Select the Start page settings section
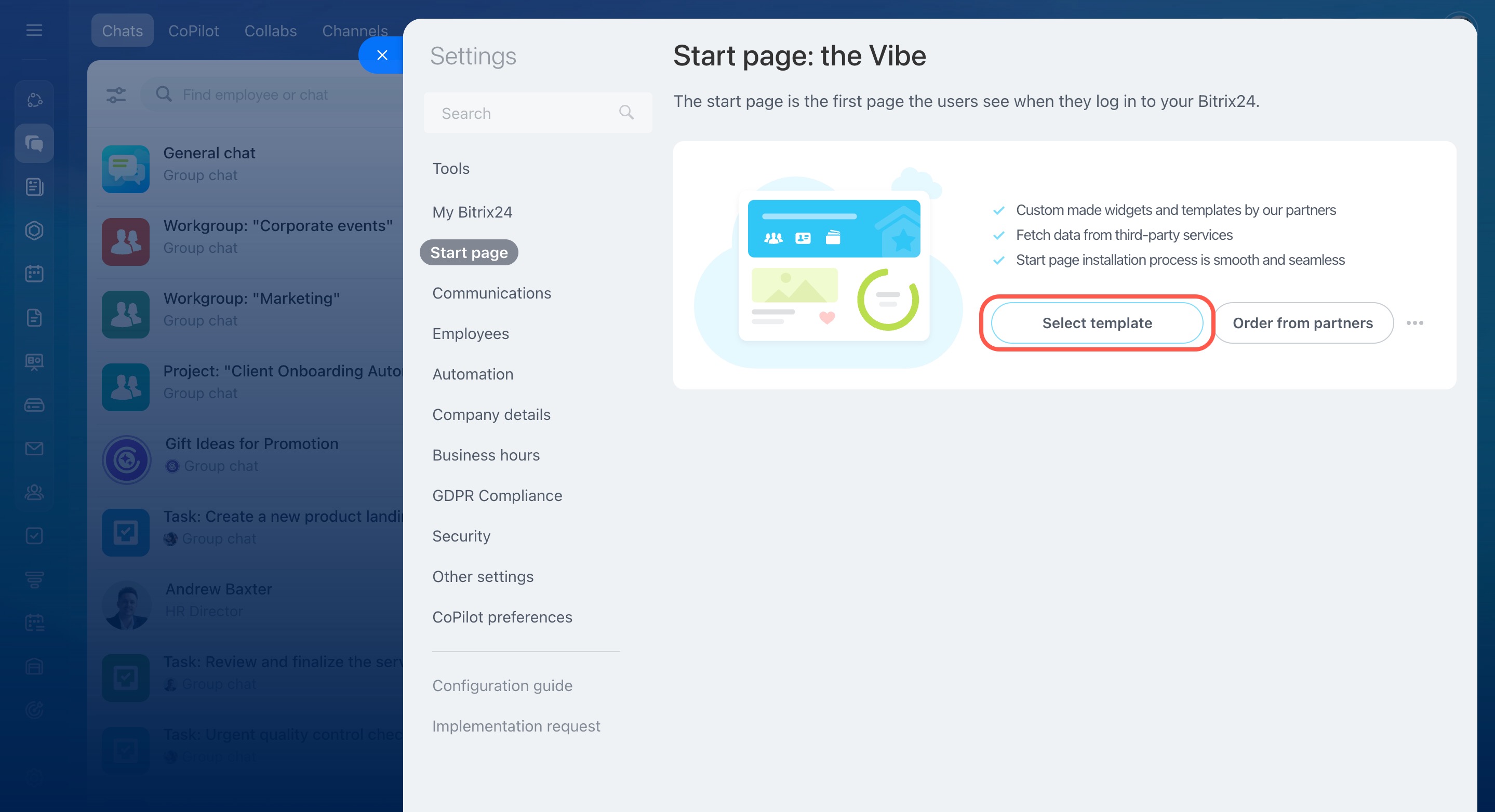The height and width of the screenshot is (812, 1495). (469, 252)
